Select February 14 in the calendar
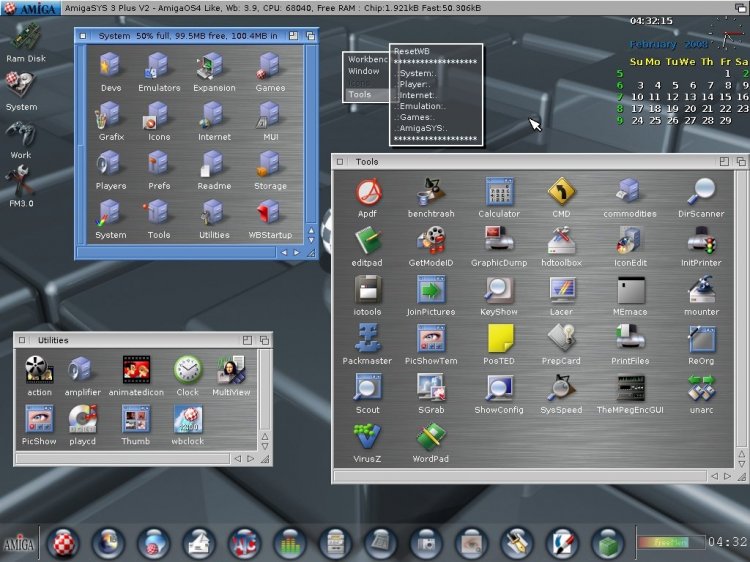Viewport: 750px width, 562px height. 707,97
